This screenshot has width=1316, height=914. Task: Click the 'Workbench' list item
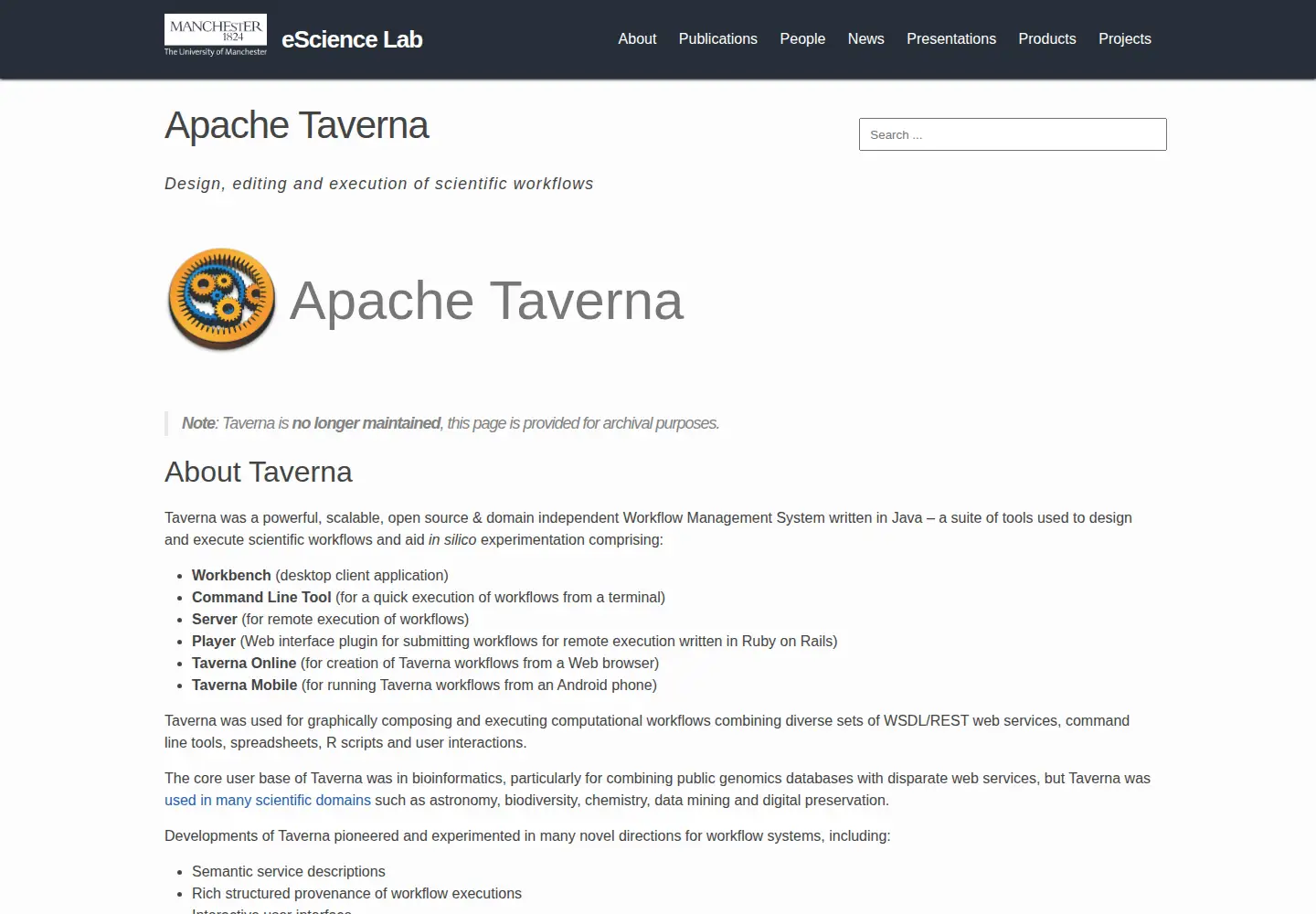pos(320,575)
